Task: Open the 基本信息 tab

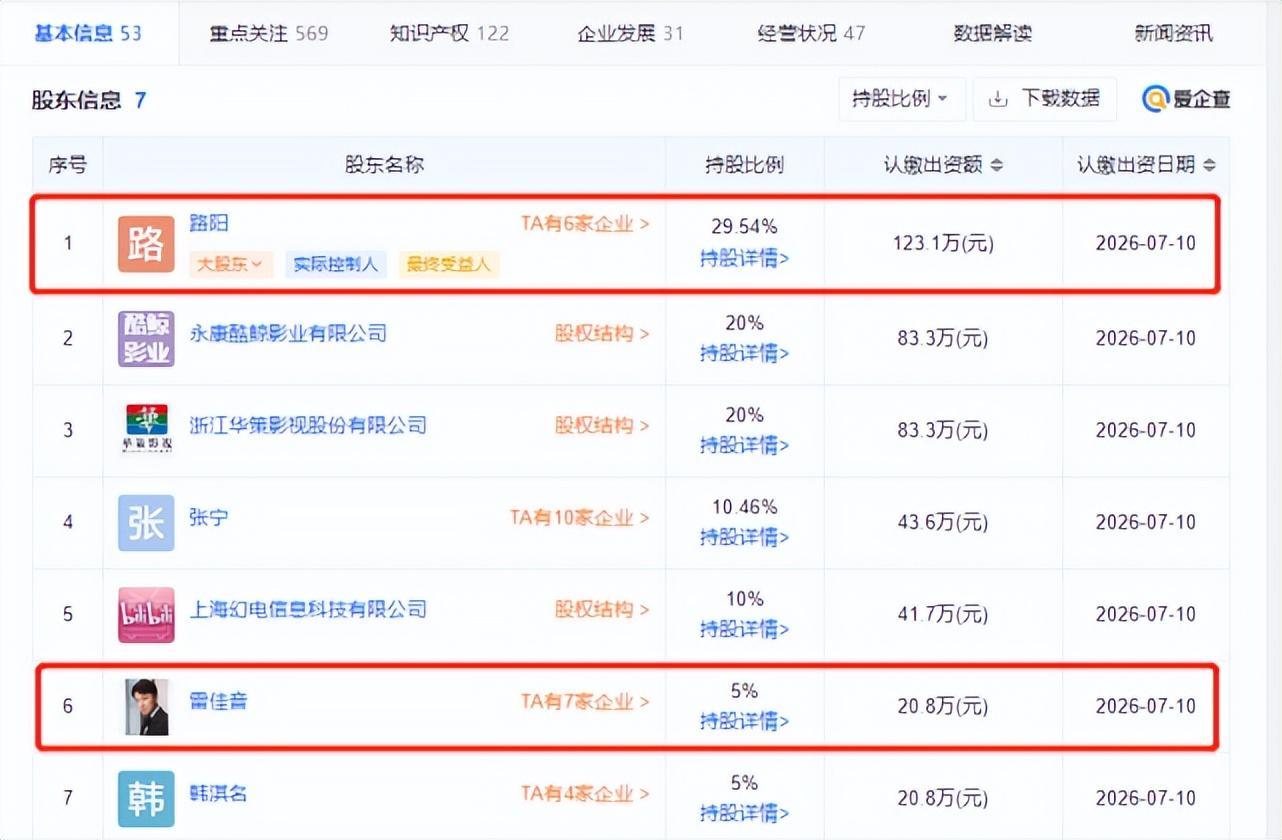Action: [x=88, y=33]
